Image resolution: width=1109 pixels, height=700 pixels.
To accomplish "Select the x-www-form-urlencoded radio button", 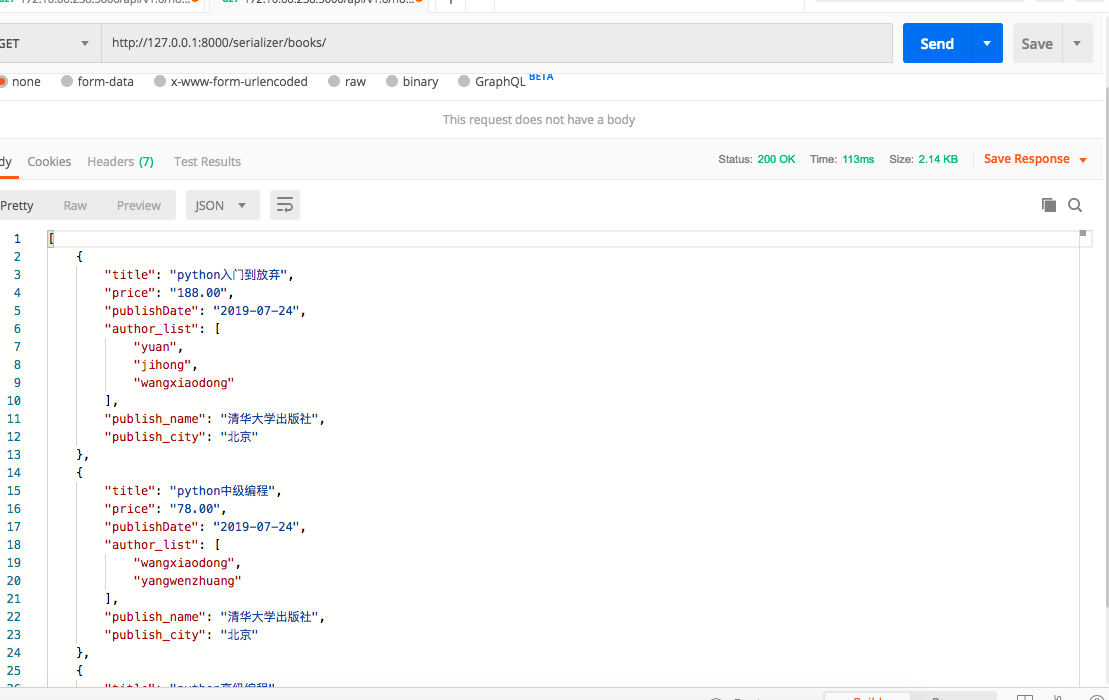I will [160, 81].
